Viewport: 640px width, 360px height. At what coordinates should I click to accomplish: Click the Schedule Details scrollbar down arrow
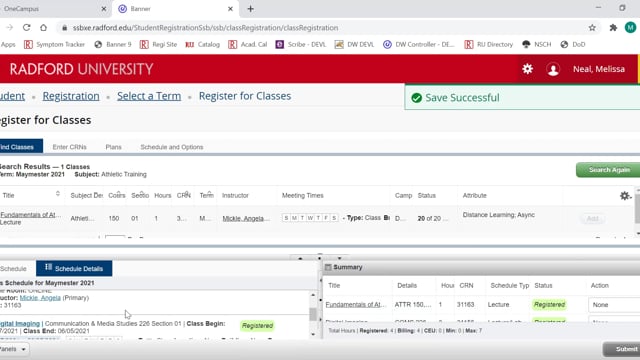coord(313,334)
